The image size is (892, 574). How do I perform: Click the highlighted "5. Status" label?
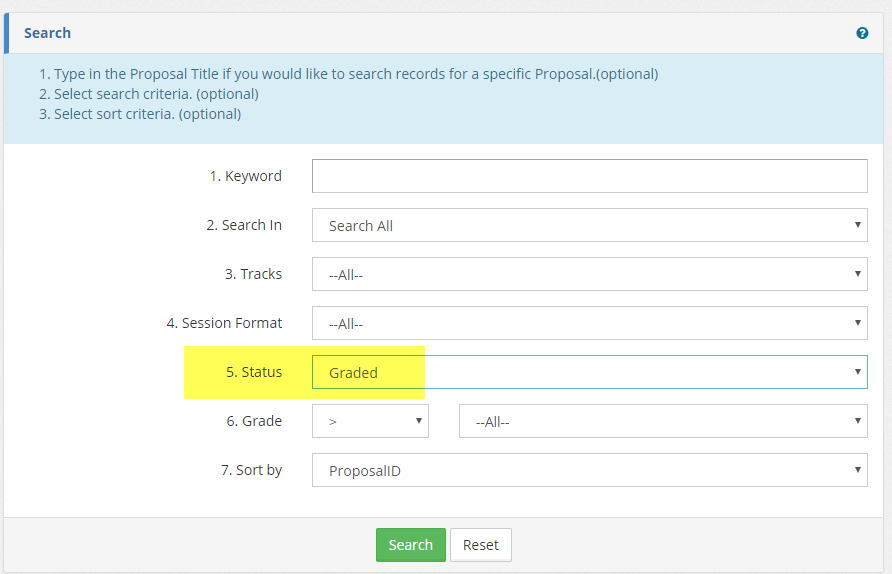(x=254, y=372)
